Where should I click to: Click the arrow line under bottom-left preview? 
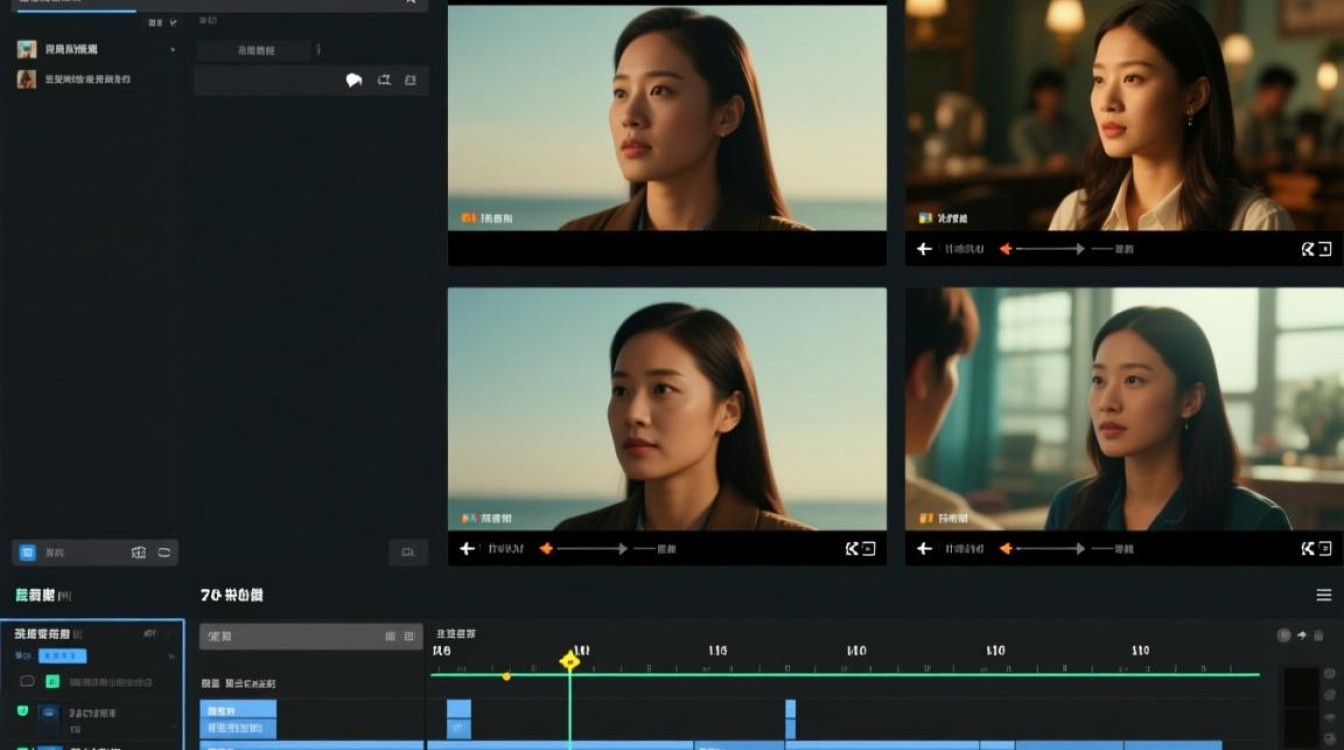pyautogui.click(x=593, y=548)
